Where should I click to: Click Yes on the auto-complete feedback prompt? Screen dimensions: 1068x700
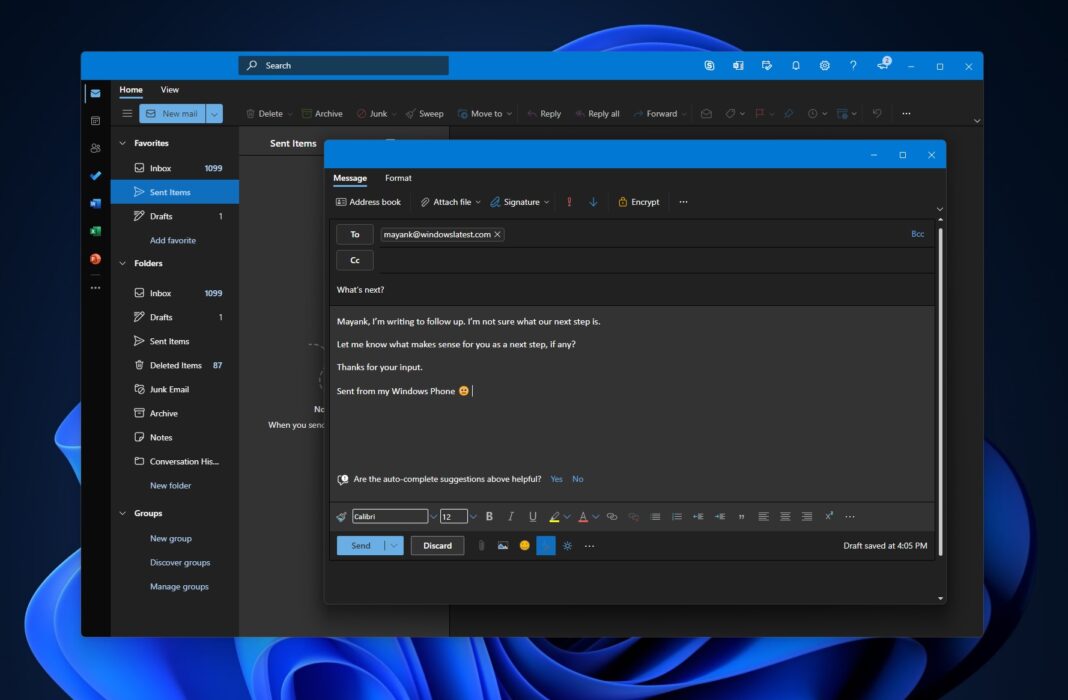pyautogui.click(x=556, y=479)
